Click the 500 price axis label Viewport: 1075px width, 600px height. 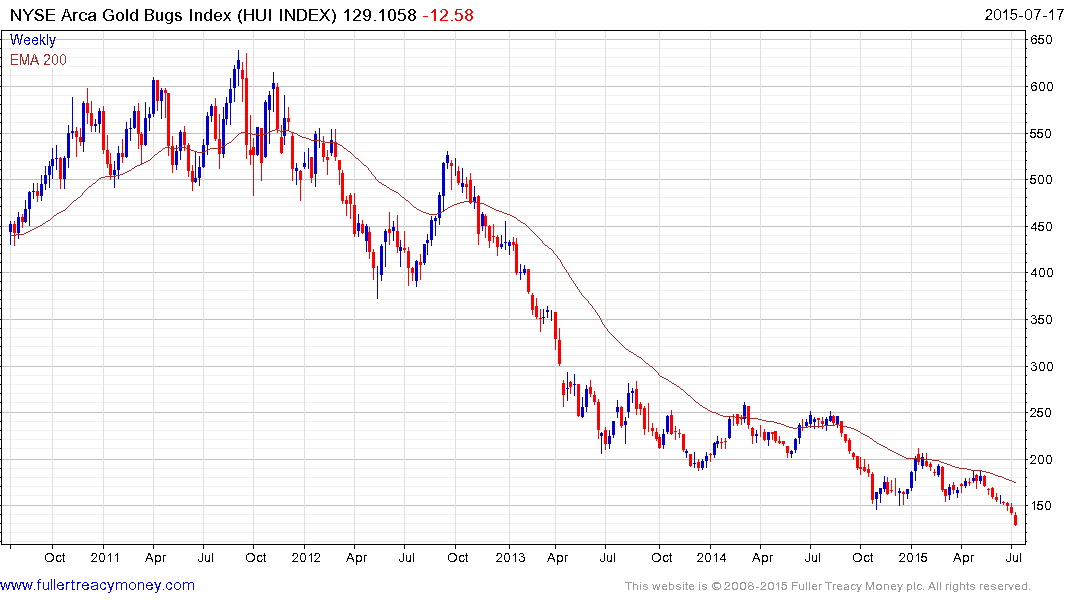coord(1041,180)
